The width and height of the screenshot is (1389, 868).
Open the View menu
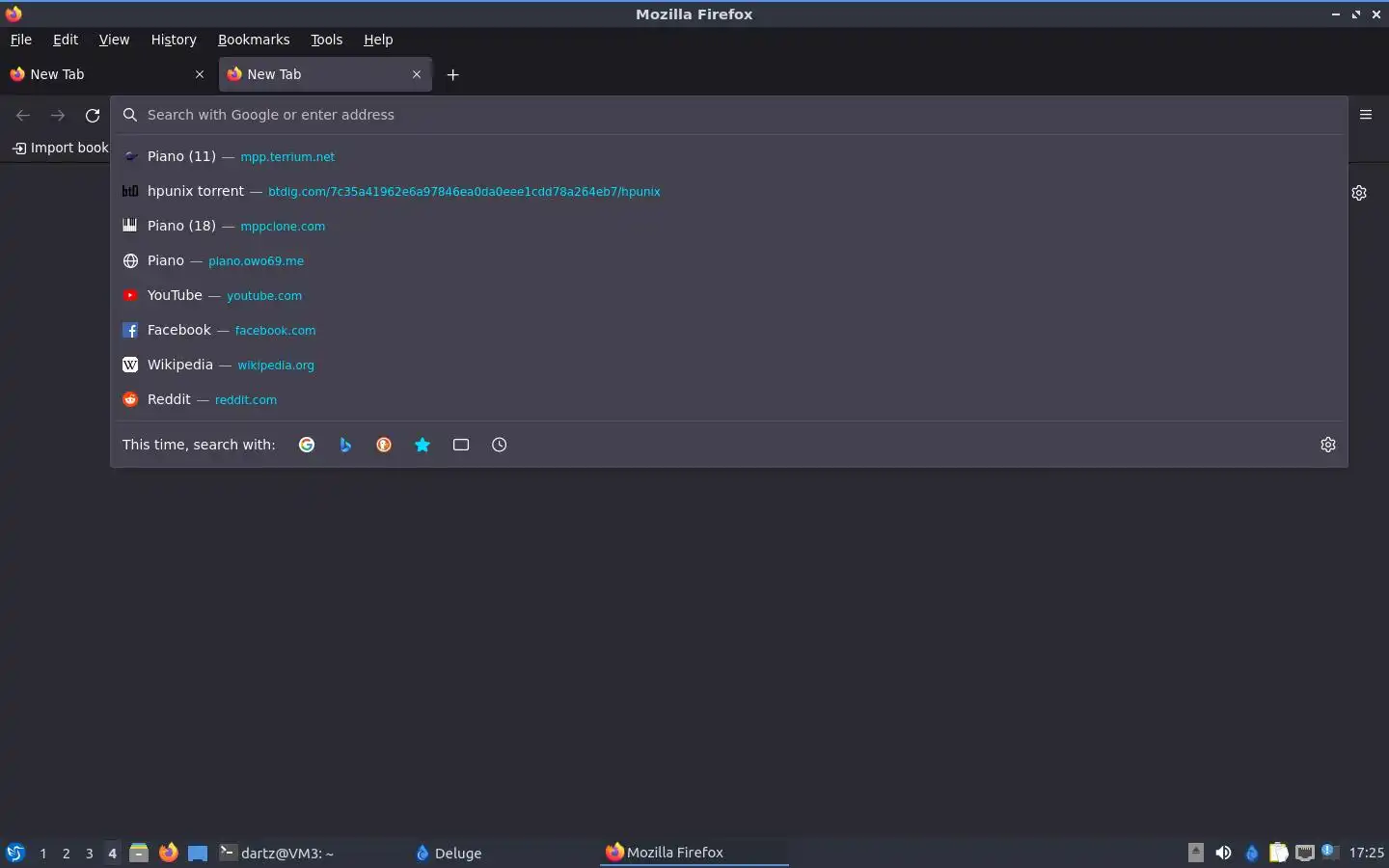[114, 40]
